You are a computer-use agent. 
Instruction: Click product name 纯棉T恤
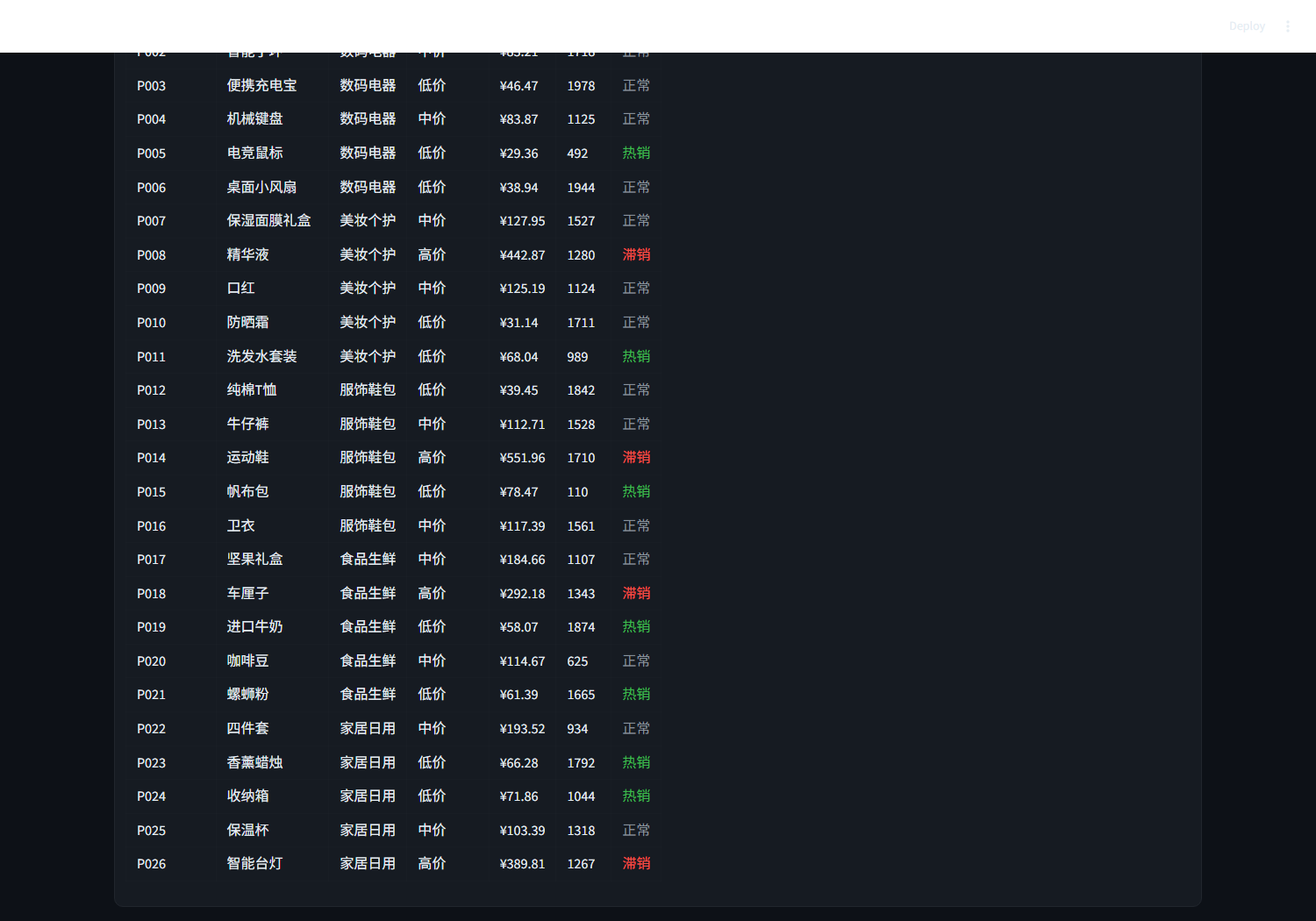[x=251, y=390]
